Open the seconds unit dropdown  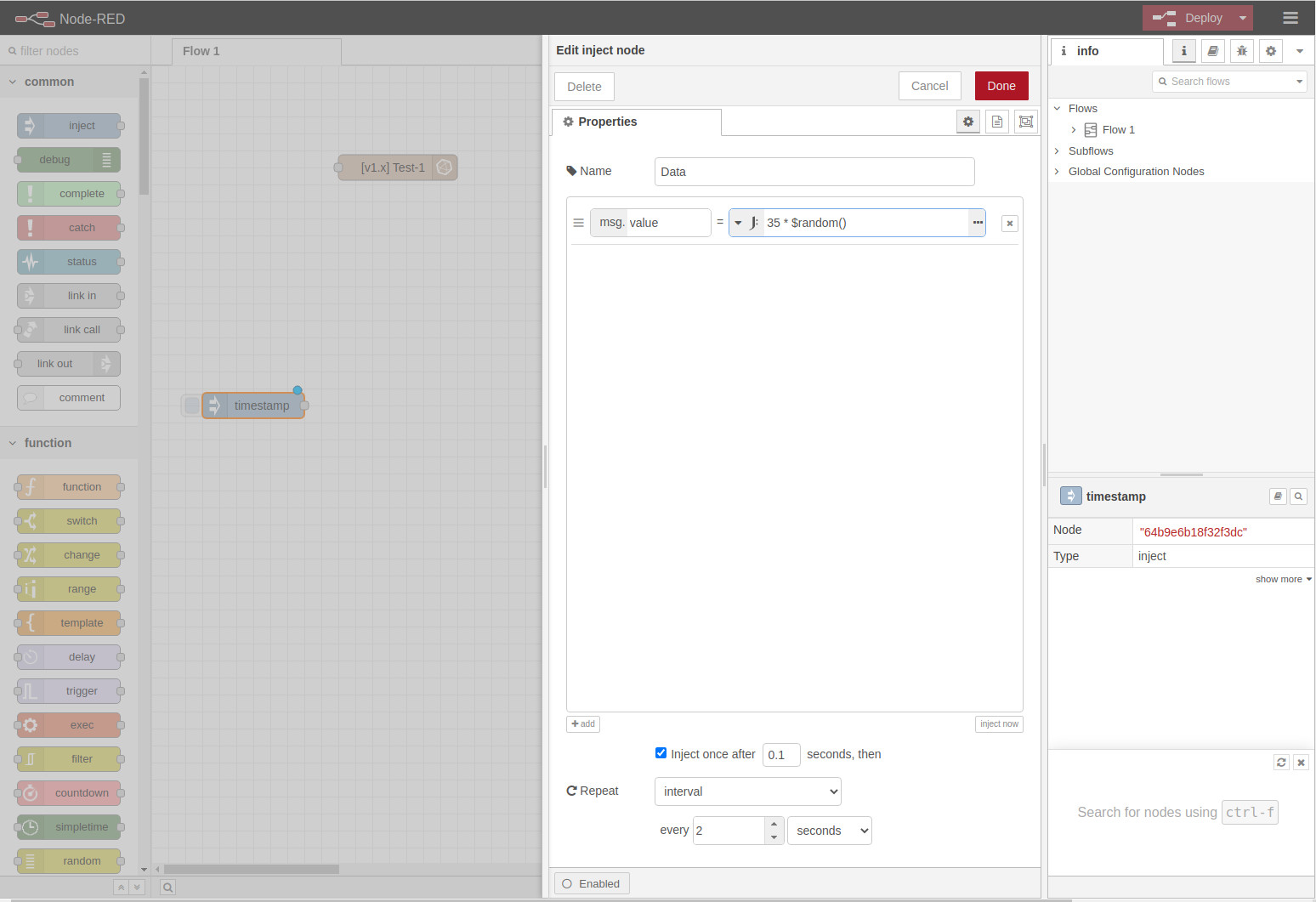830,831
